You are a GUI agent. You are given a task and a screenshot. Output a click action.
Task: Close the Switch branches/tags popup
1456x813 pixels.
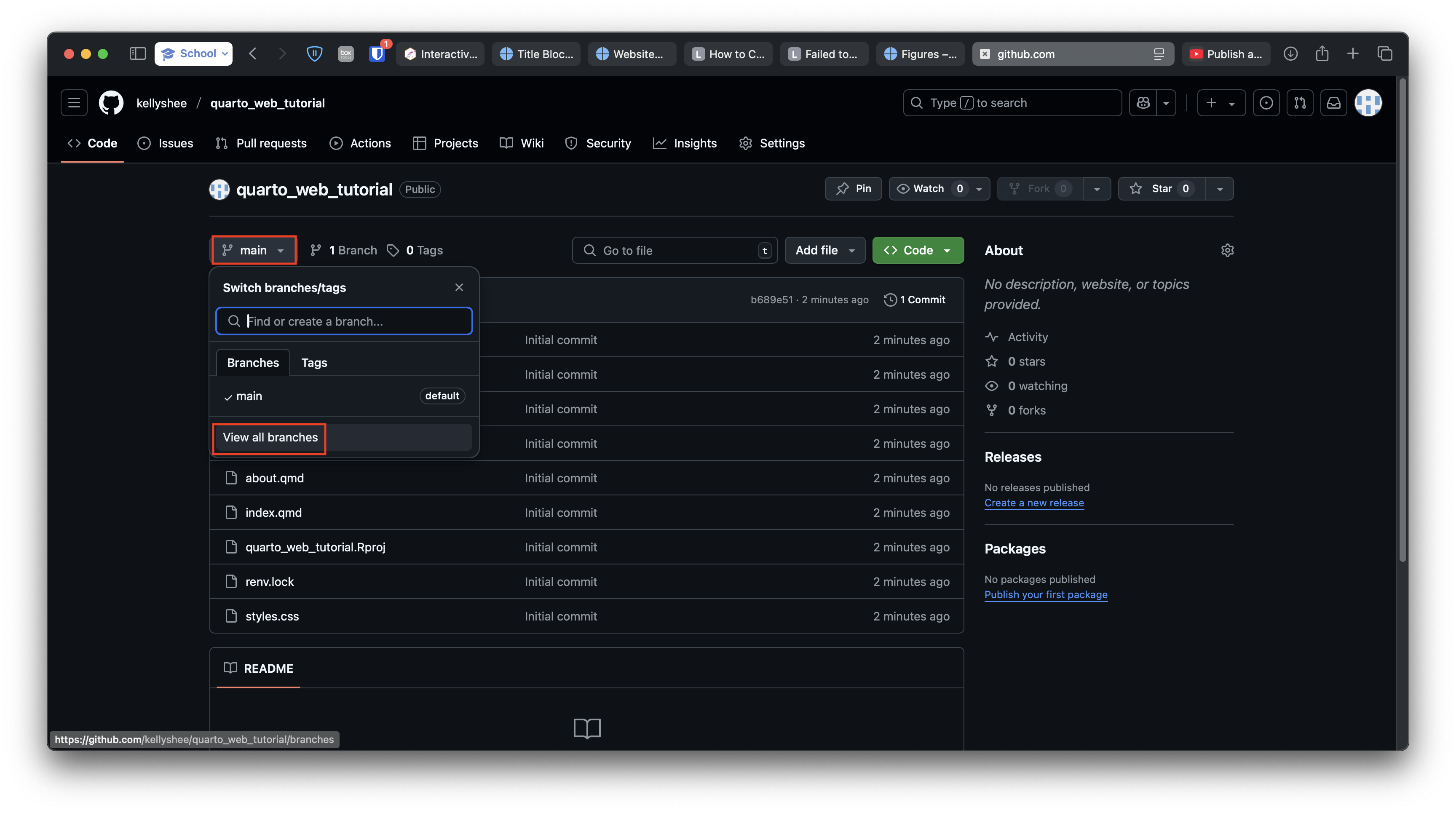(x=459, y=288)
